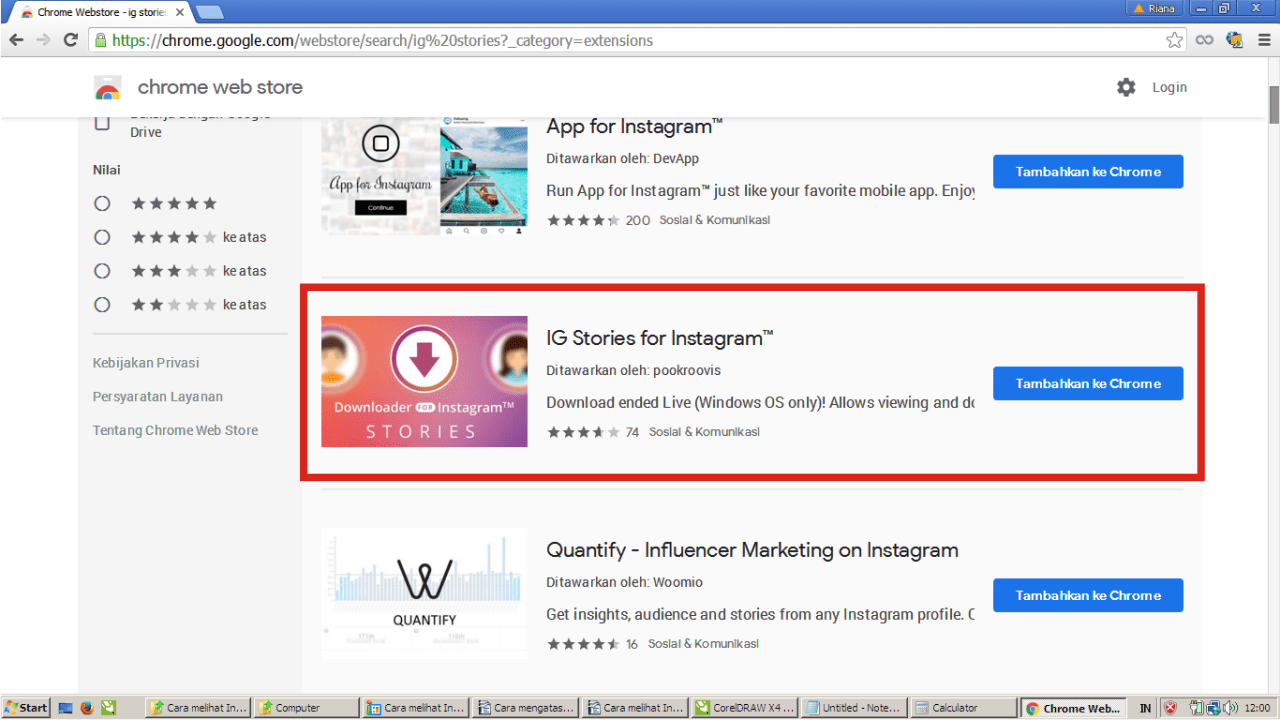The image size is (1280, 720).
Task: Click the Chrome Web Store rainbow logo
Action: 107,88
